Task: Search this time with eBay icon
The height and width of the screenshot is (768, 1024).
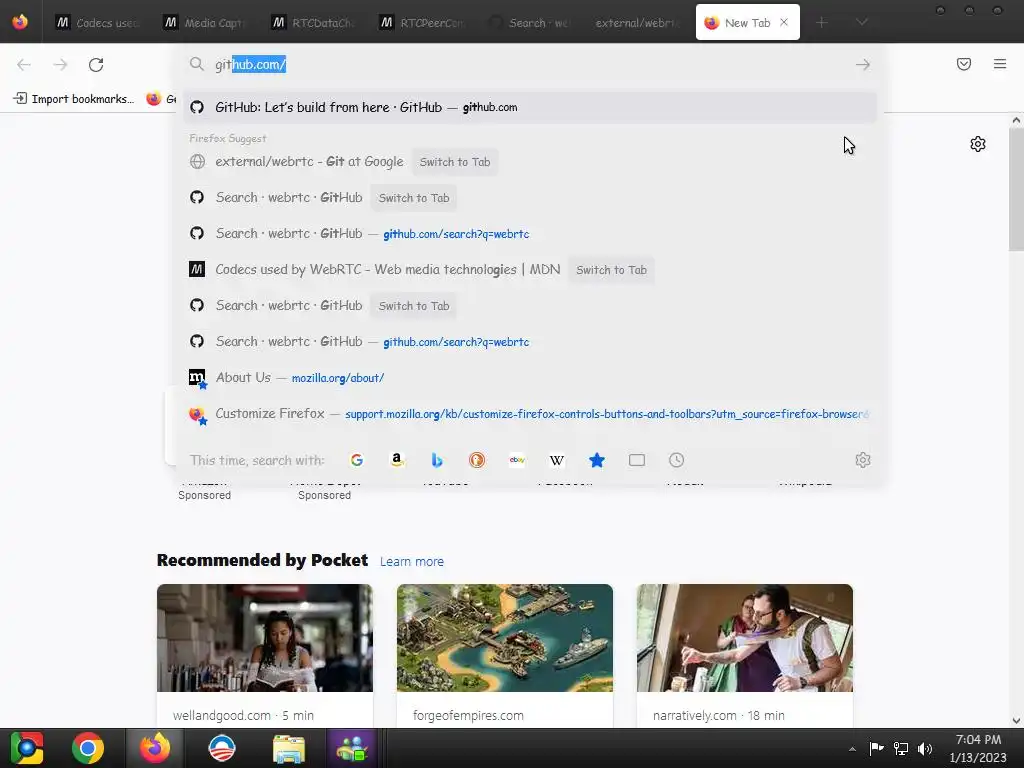Action: [517, 460]
